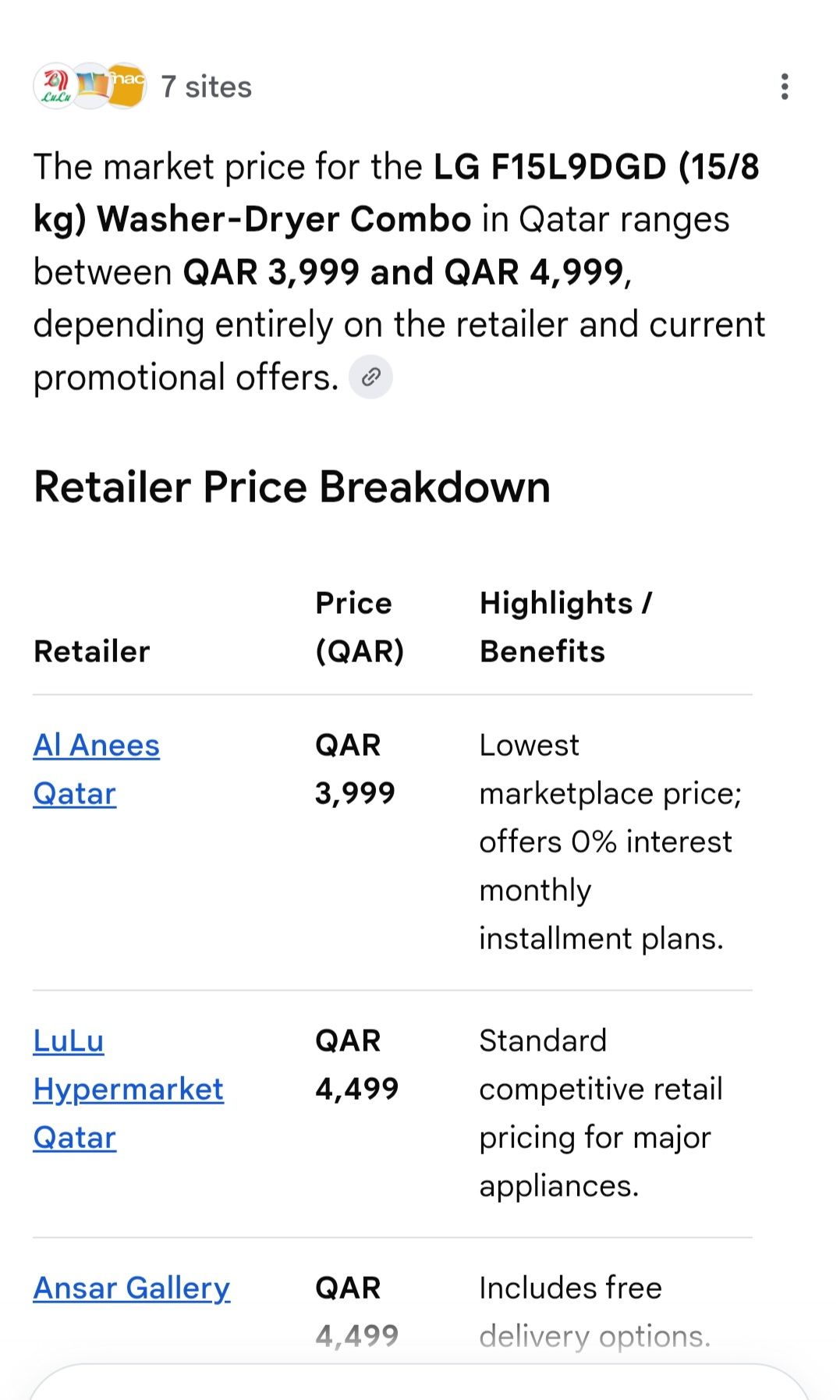Select the Price (QAR) column header
The image size is (840, 1400).
[x=360, y=627]
